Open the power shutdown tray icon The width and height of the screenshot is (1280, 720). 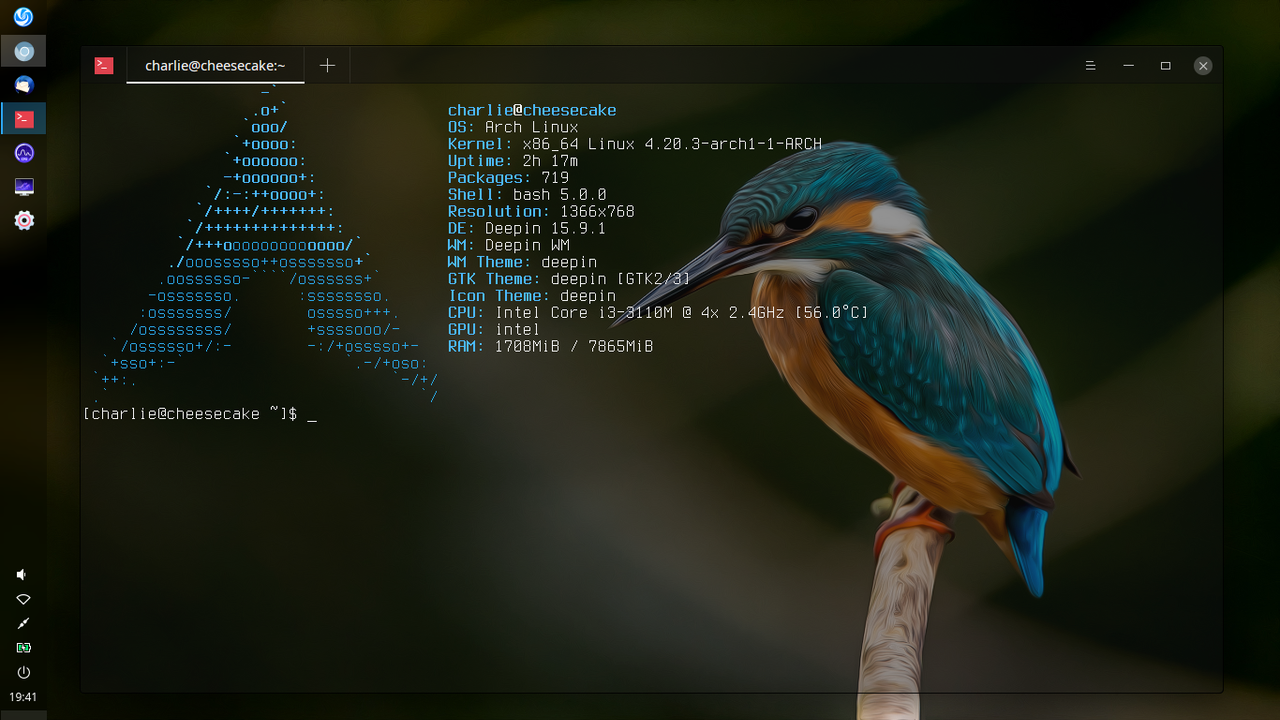(23, 672)
